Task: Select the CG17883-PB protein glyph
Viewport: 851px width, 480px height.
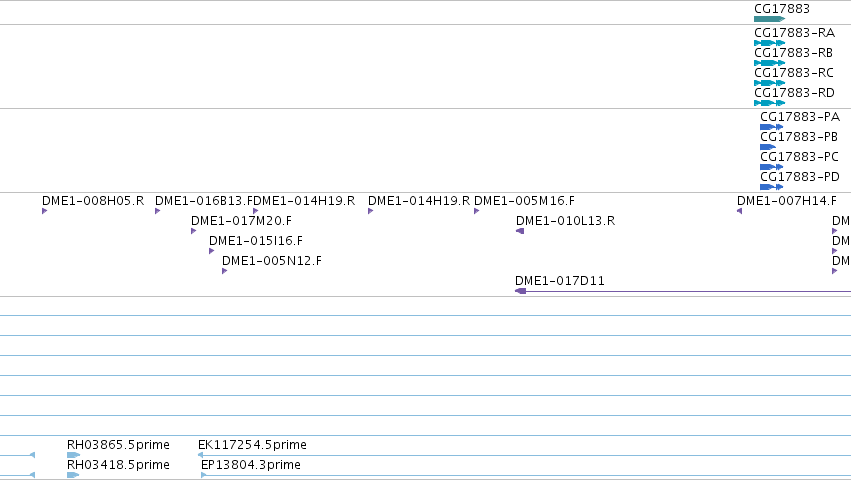Action: 767,147
